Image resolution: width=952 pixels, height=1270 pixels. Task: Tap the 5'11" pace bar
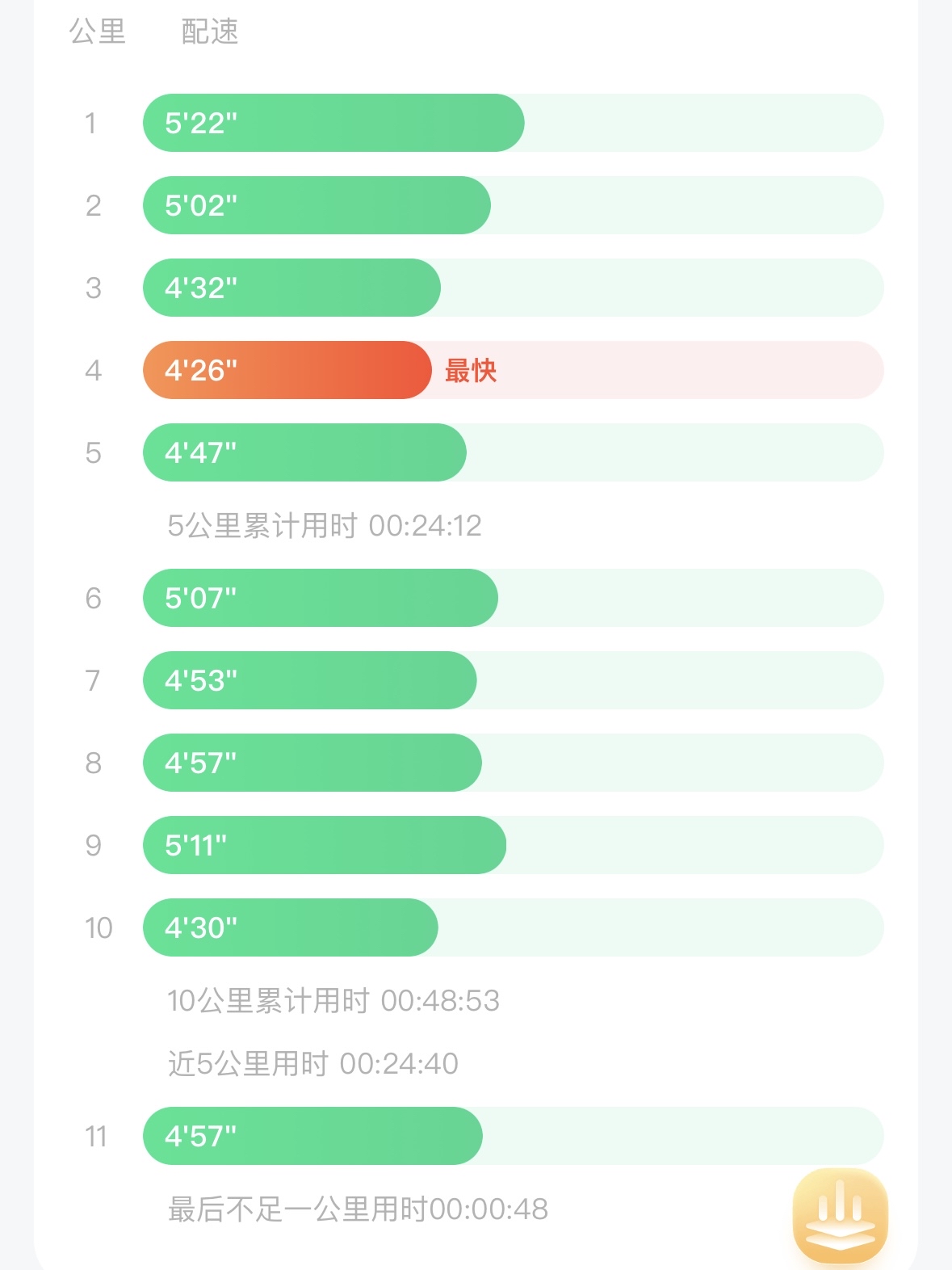324,845
